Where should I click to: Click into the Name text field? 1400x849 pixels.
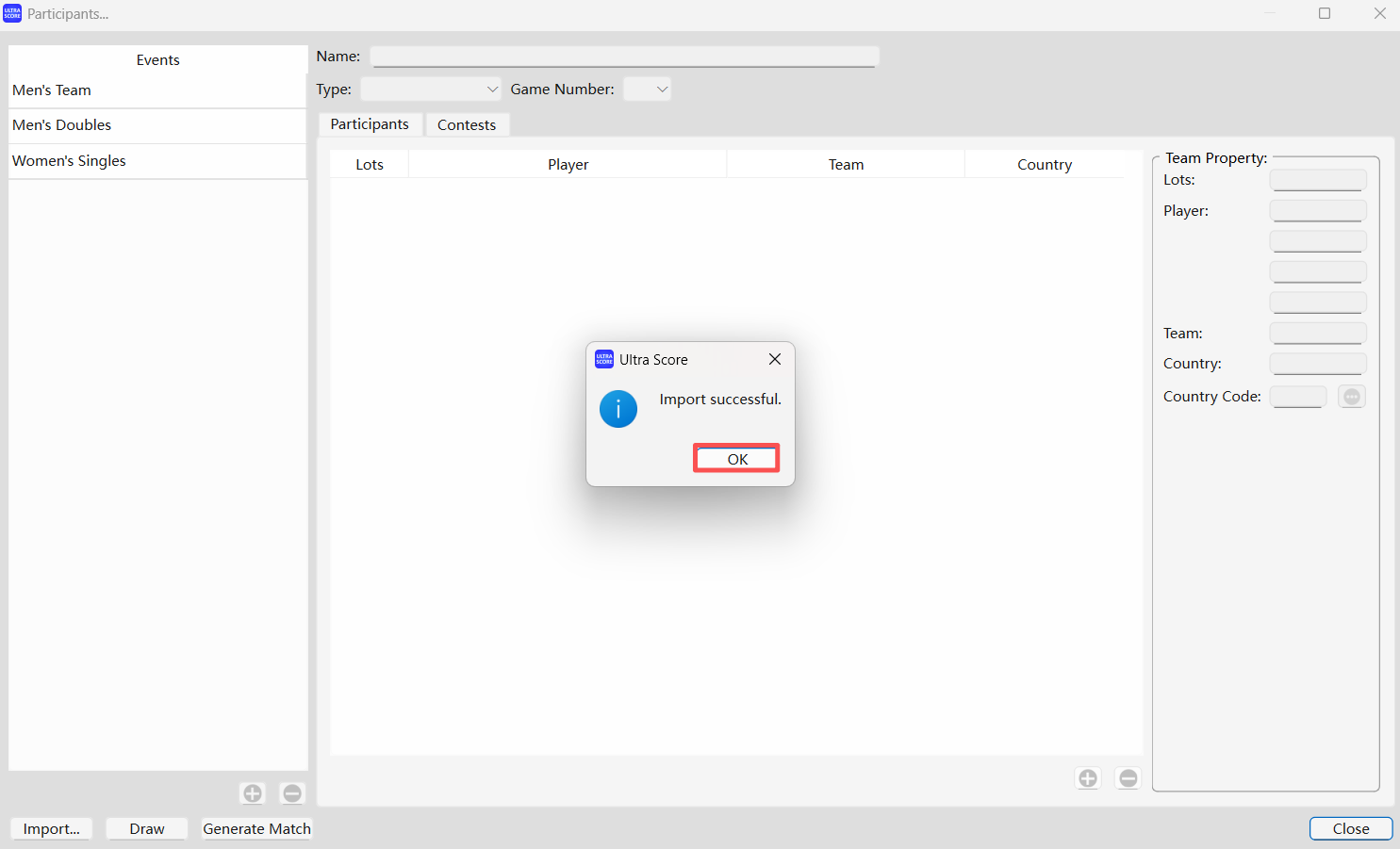tap(624, 57)
